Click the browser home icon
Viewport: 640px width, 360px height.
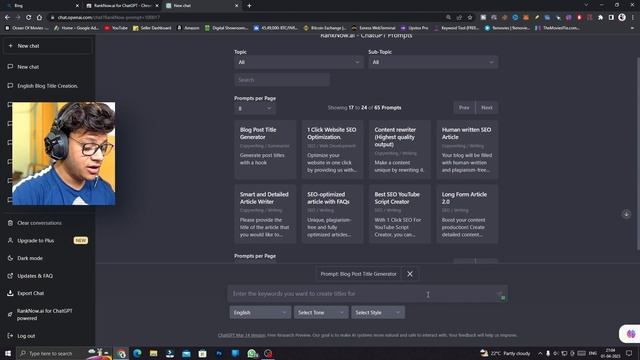[39, 17]
